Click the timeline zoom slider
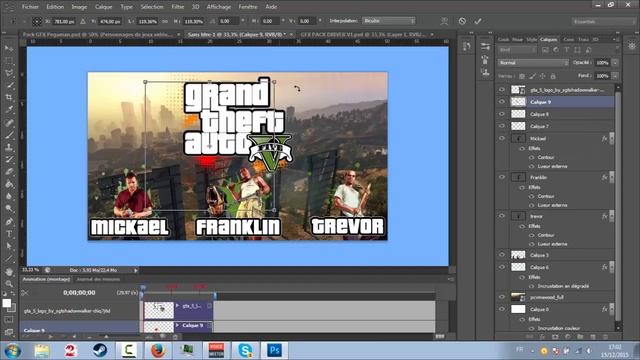 [x=106, y=337]
